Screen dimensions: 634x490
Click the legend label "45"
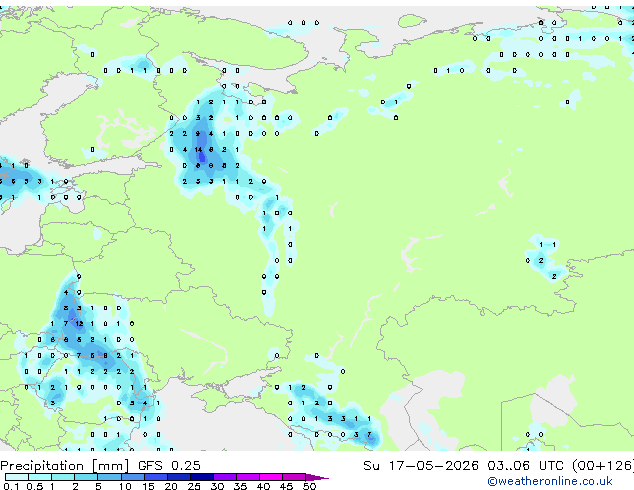click(x=286, y=486)
